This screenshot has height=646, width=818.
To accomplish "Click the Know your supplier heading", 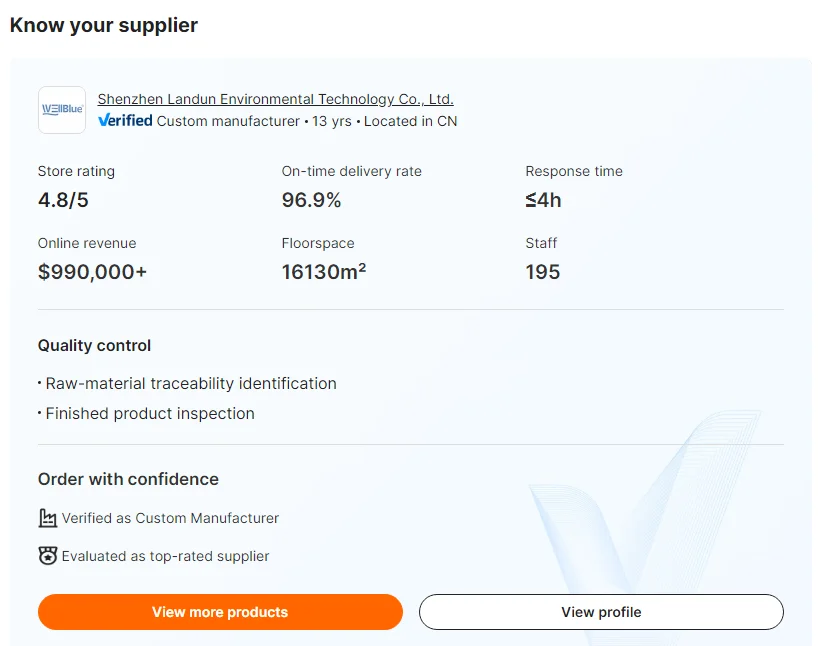I will (104, 26).
